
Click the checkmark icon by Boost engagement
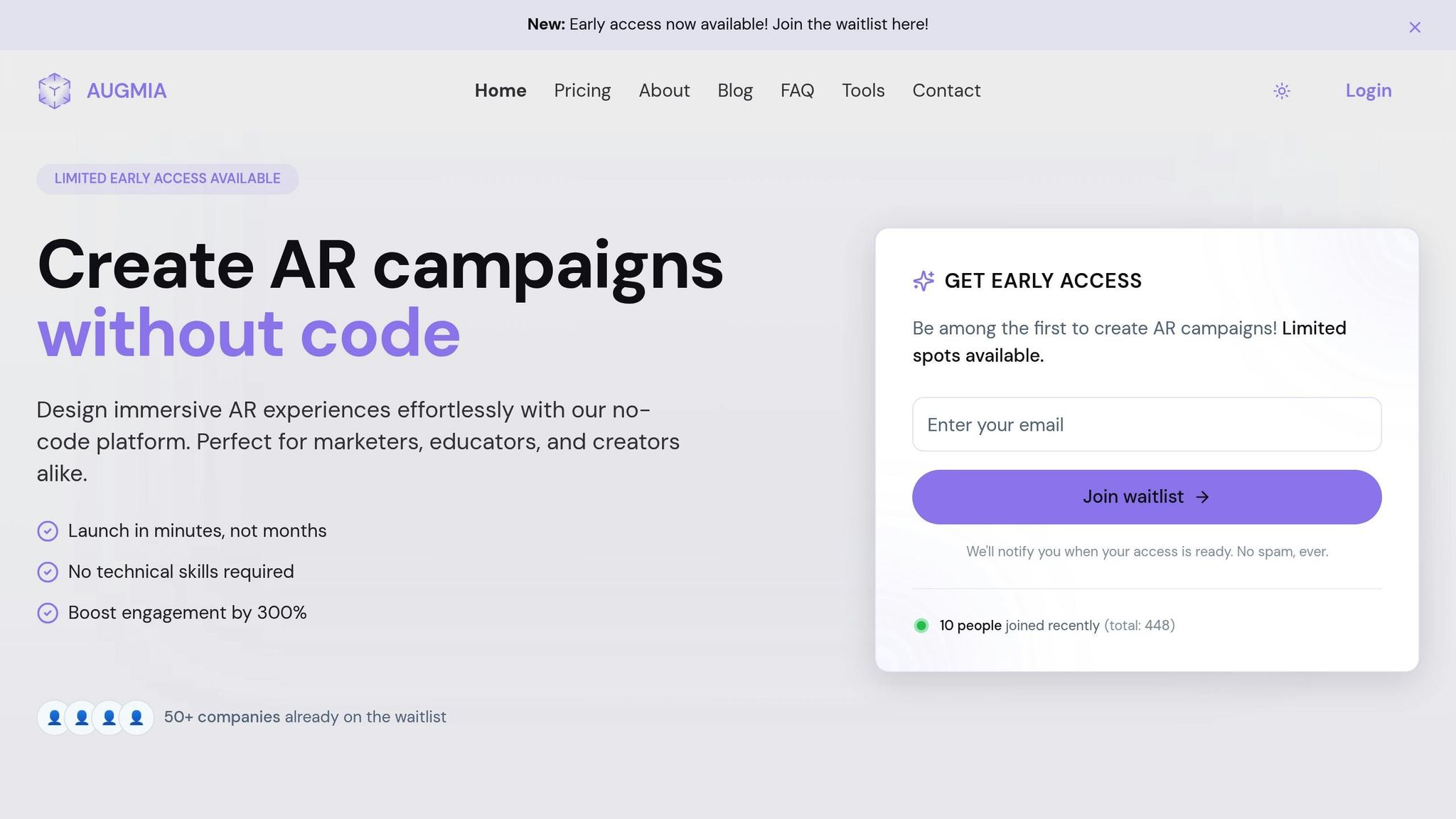(48, 613)
